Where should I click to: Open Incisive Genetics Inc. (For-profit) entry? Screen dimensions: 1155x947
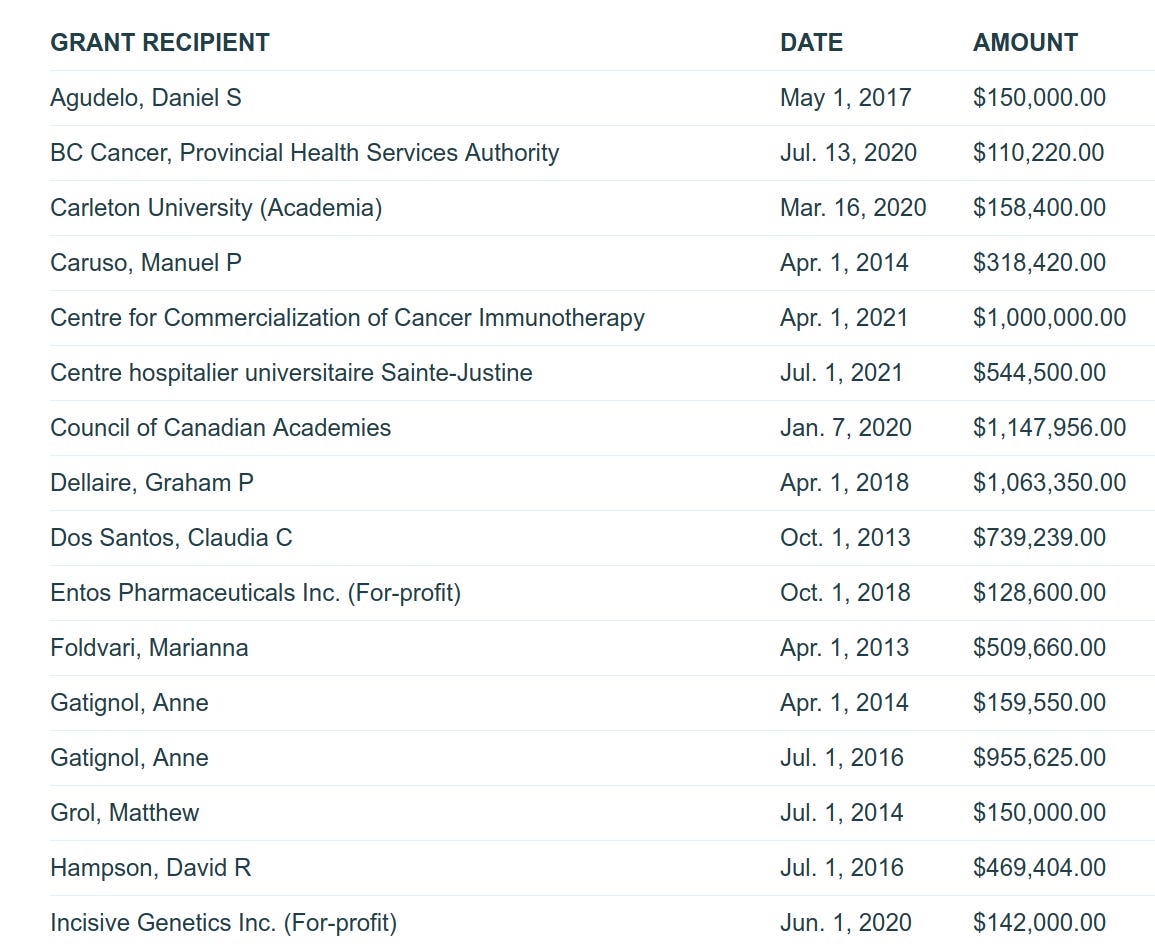tap(223, 923)
